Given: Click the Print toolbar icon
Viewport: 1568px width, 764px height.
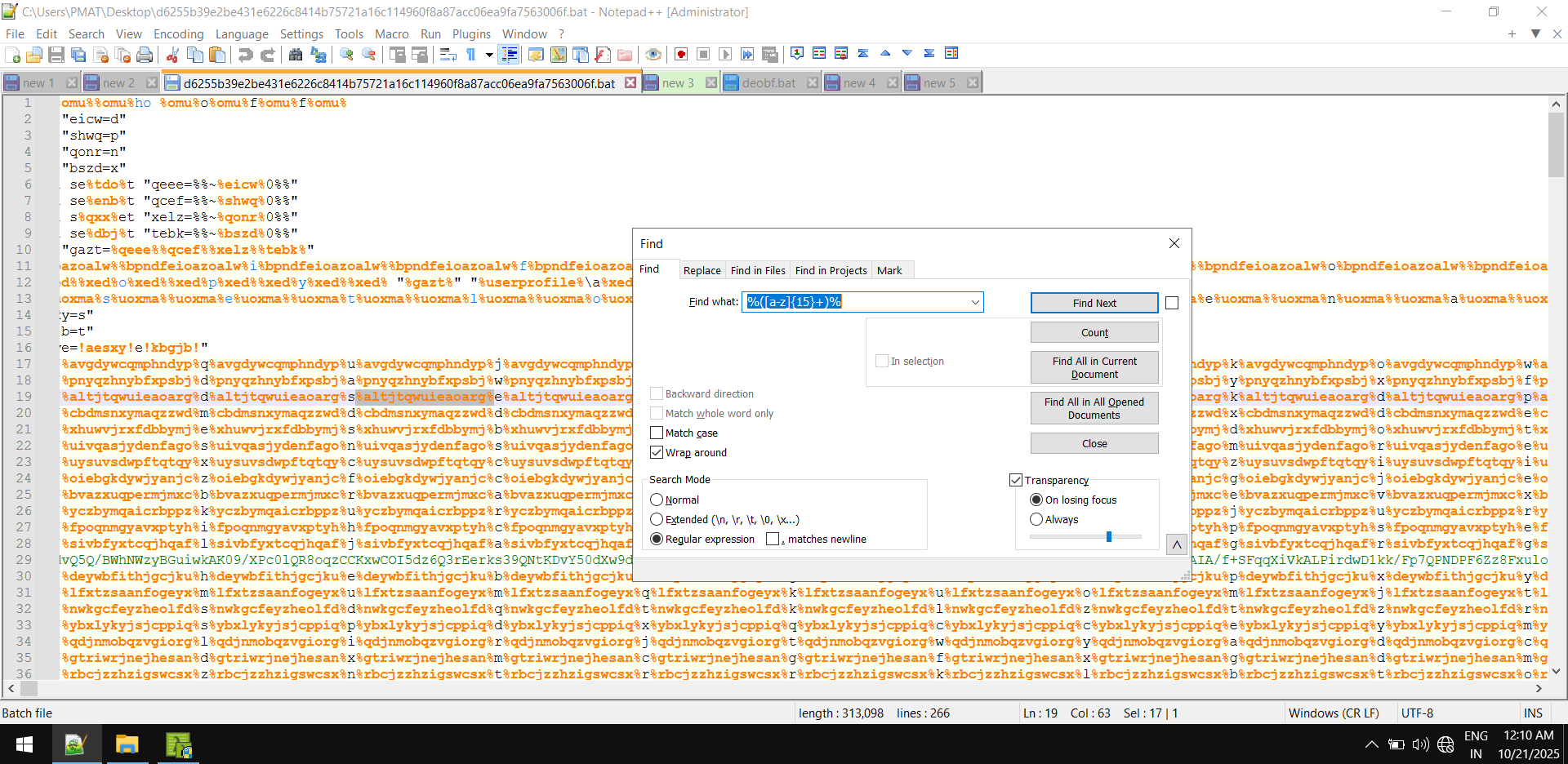Looking at the screenshot, I should pos(145,55).
